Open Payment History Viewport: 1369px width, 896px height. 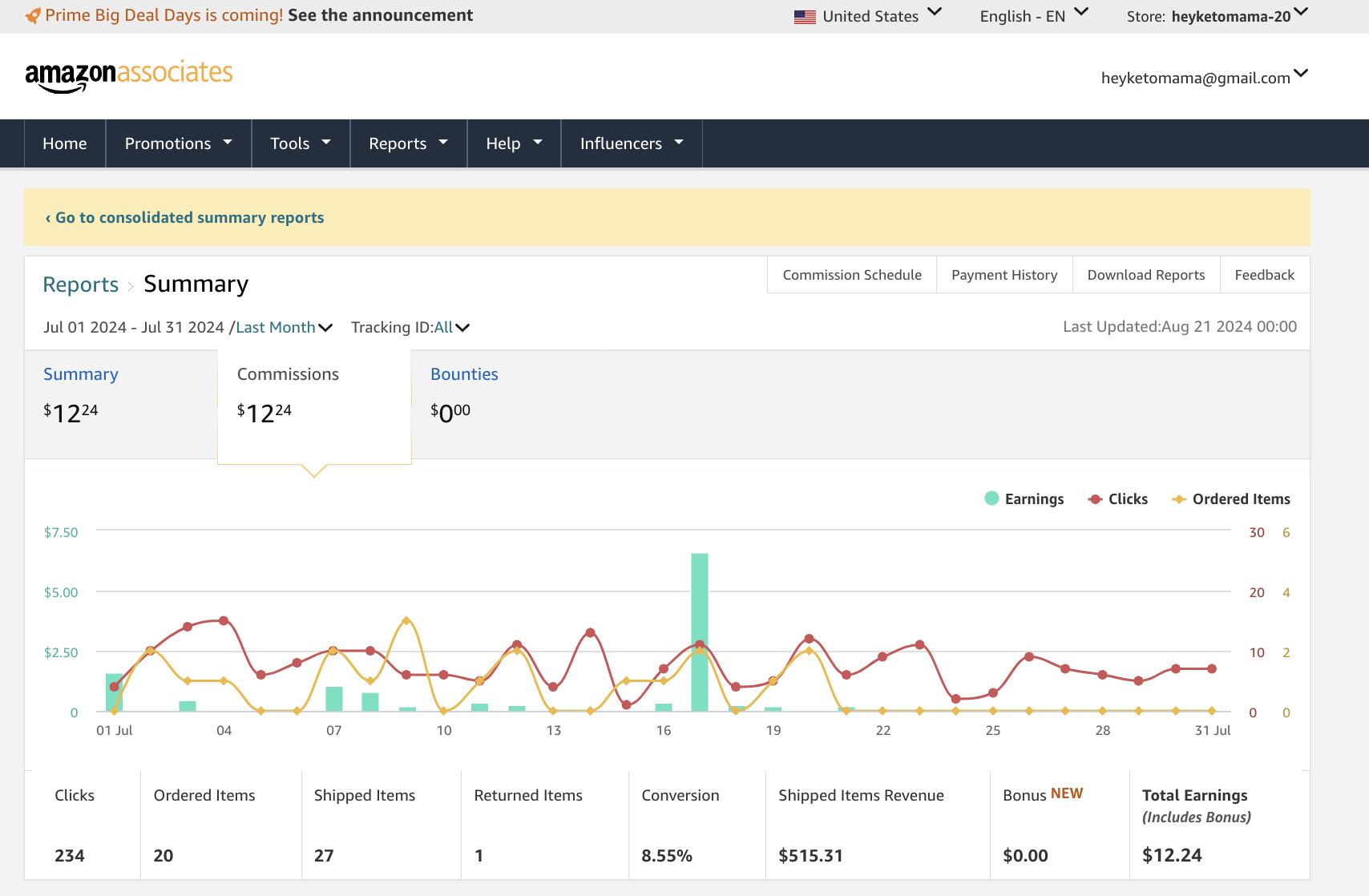click(1004, 275)
